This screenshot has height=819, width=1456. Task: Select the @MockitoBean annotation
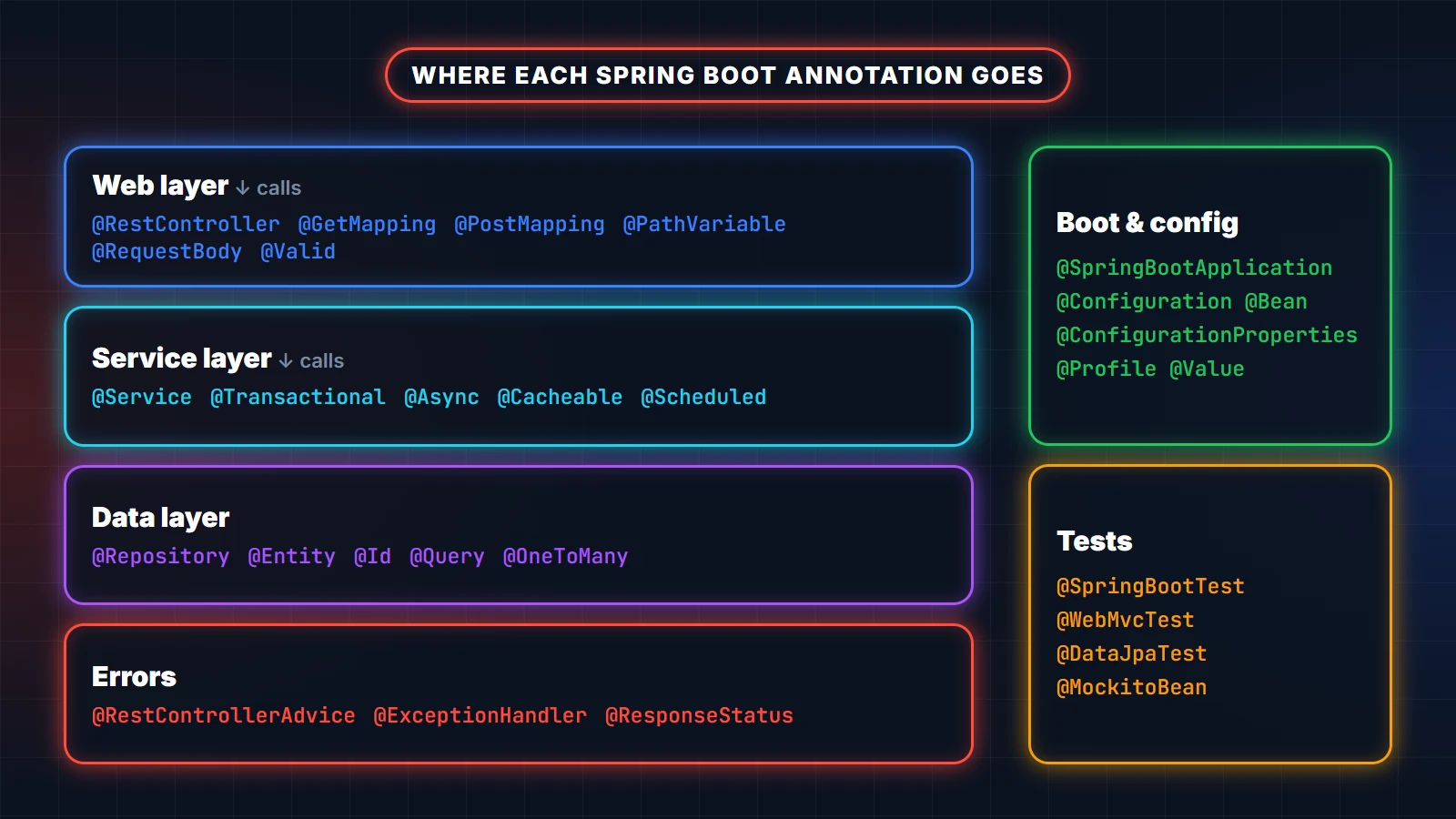point(1131,687)
